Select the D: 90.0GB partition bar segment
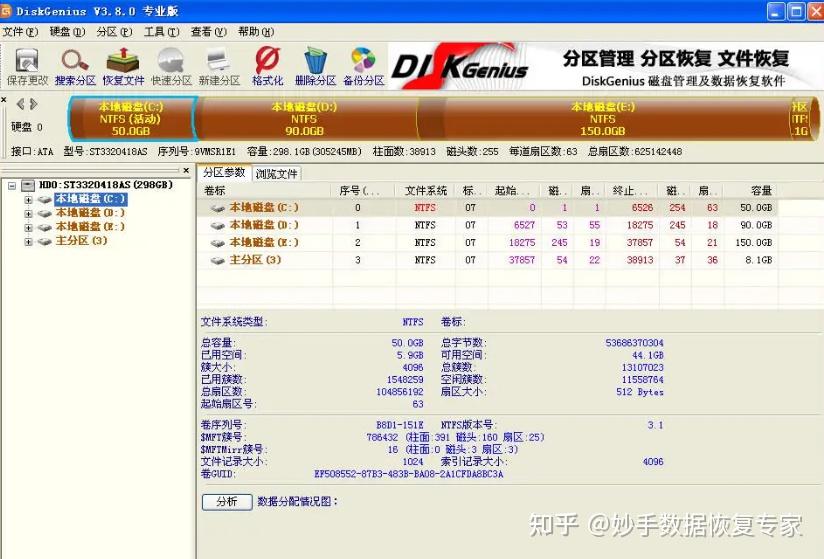Screen dimensions: 824x559 [x=307, y=119]
